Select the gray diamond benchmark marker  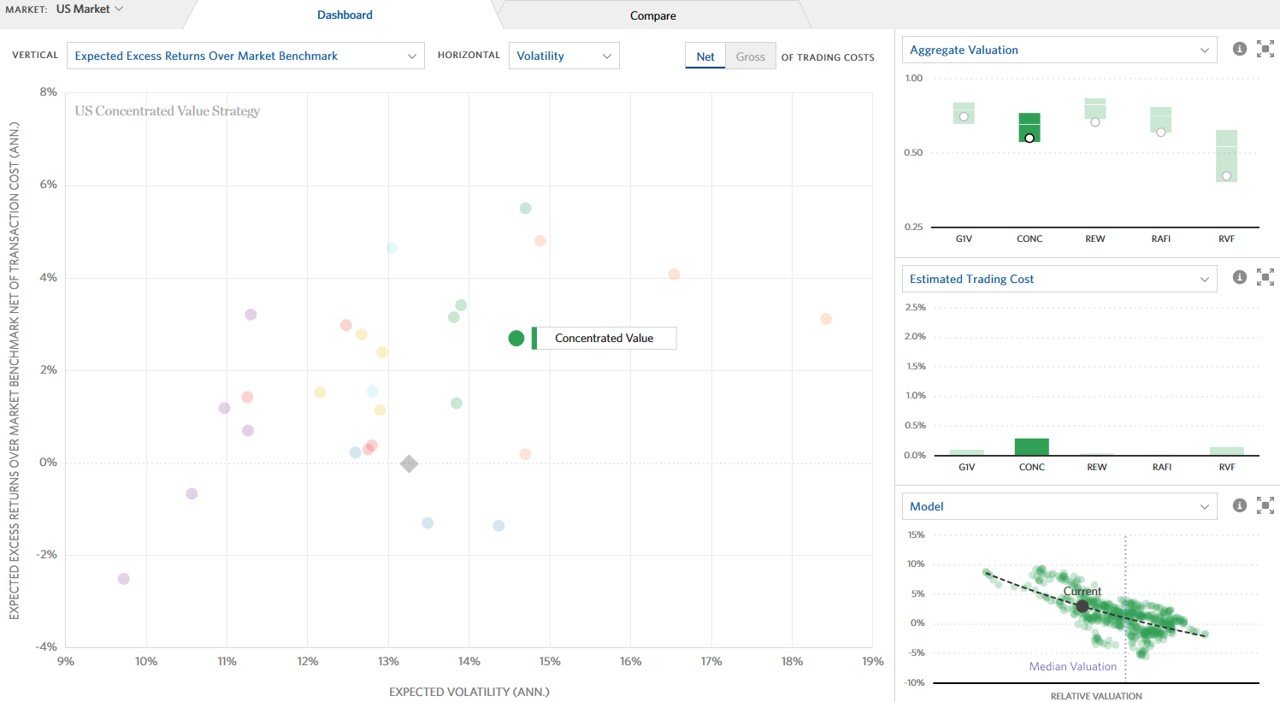(x=409, y=463)
